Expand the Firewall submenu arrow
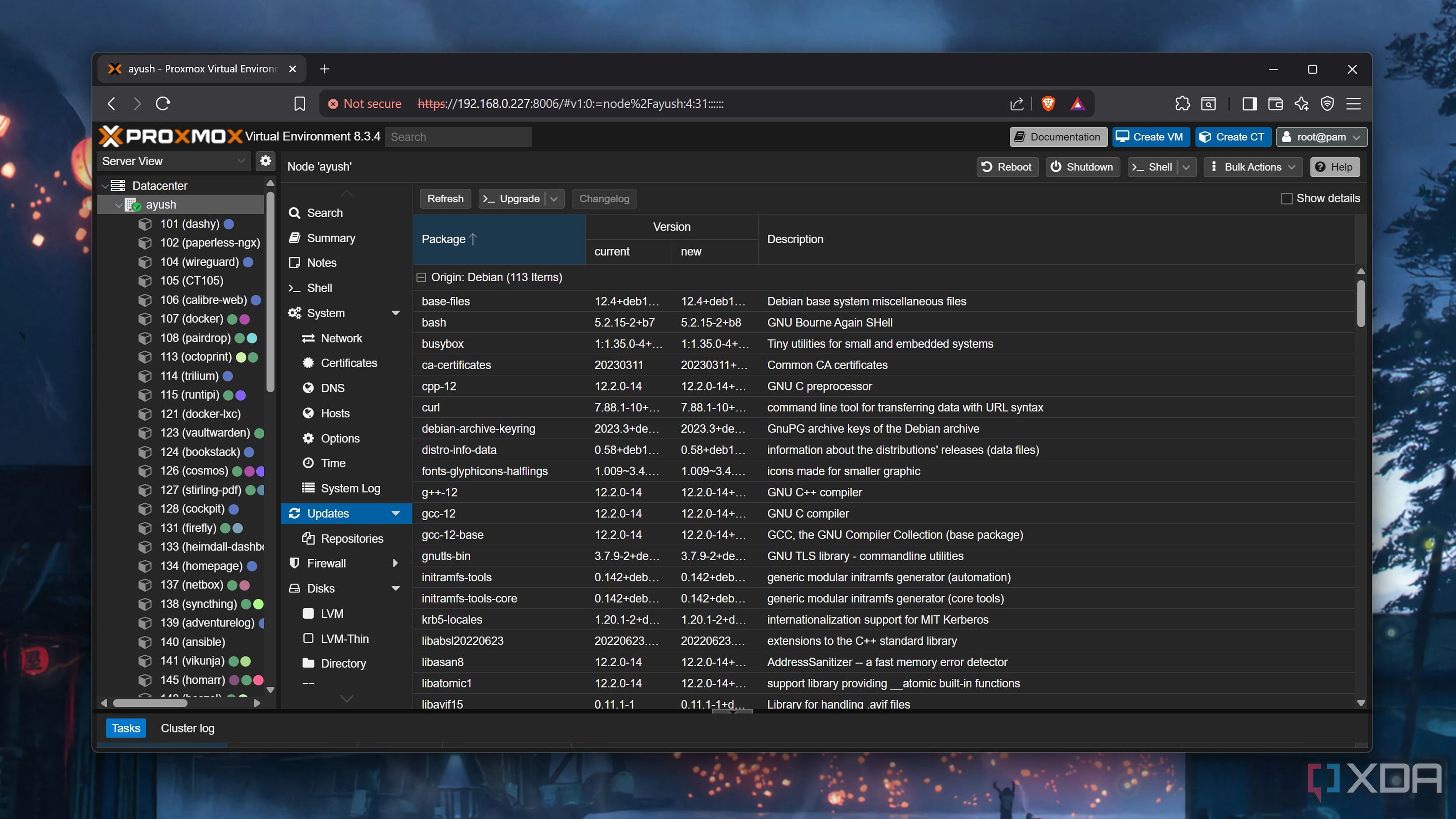Screen dimensions: 1456x819 pyautogui.click(x=395, y=563)
